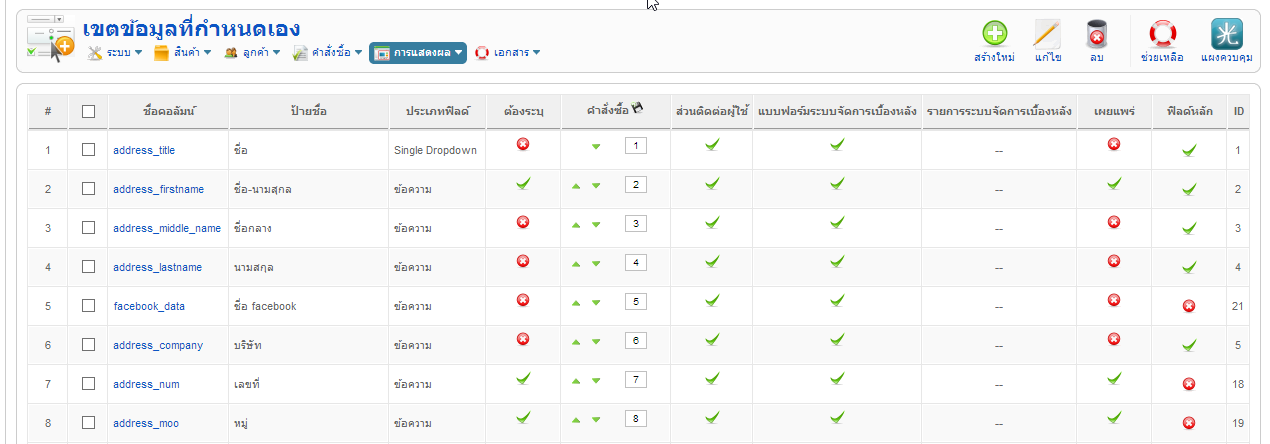The height and width of the screenshot is (444, 1270).
Task: Click the pencil Edit icon
Action: click(1047, 35)
